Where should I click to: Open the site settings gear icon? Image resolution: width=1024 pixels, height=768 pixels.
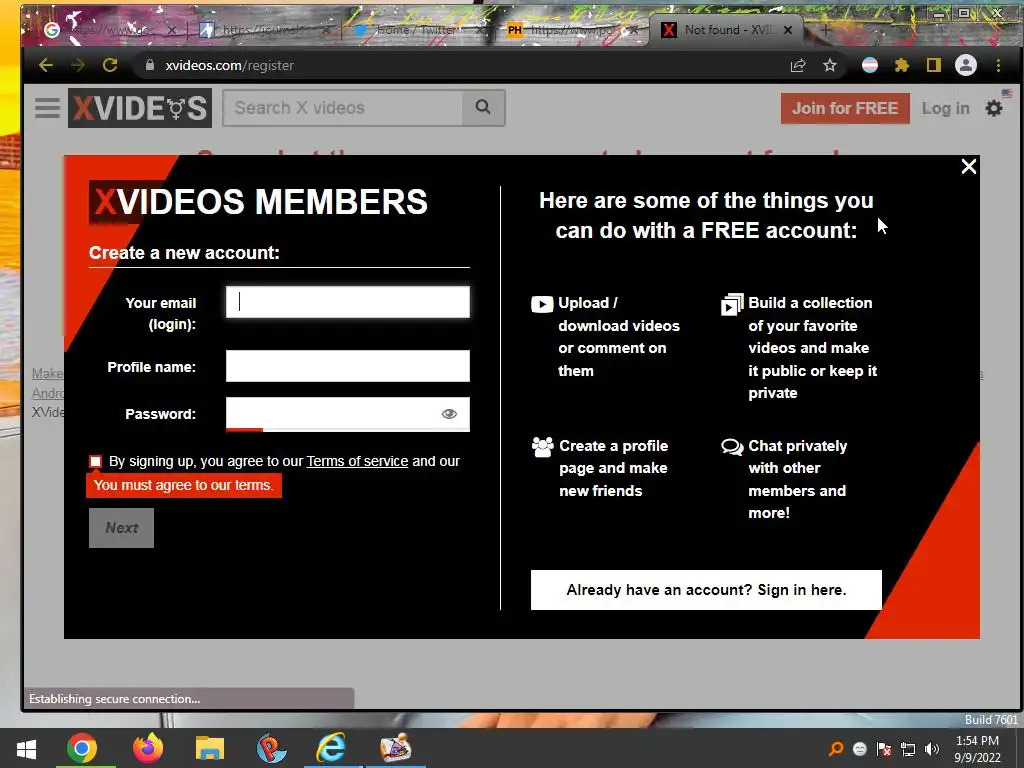994,108
